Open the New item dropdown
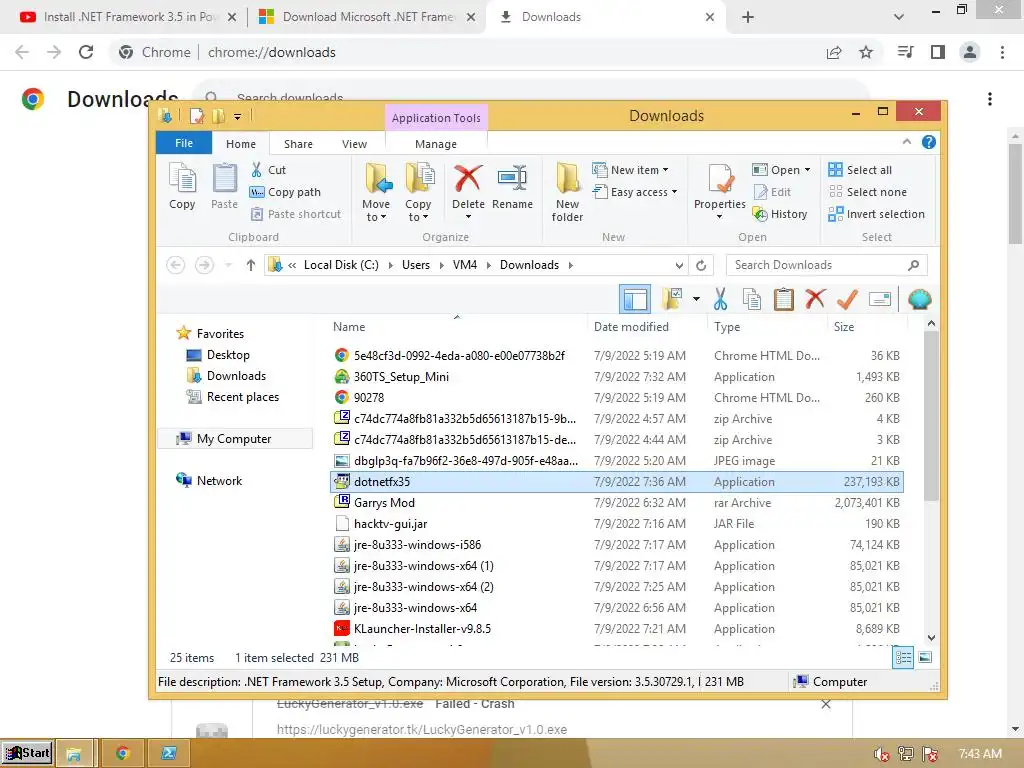The image size is (1024, 768). [630, 170]
